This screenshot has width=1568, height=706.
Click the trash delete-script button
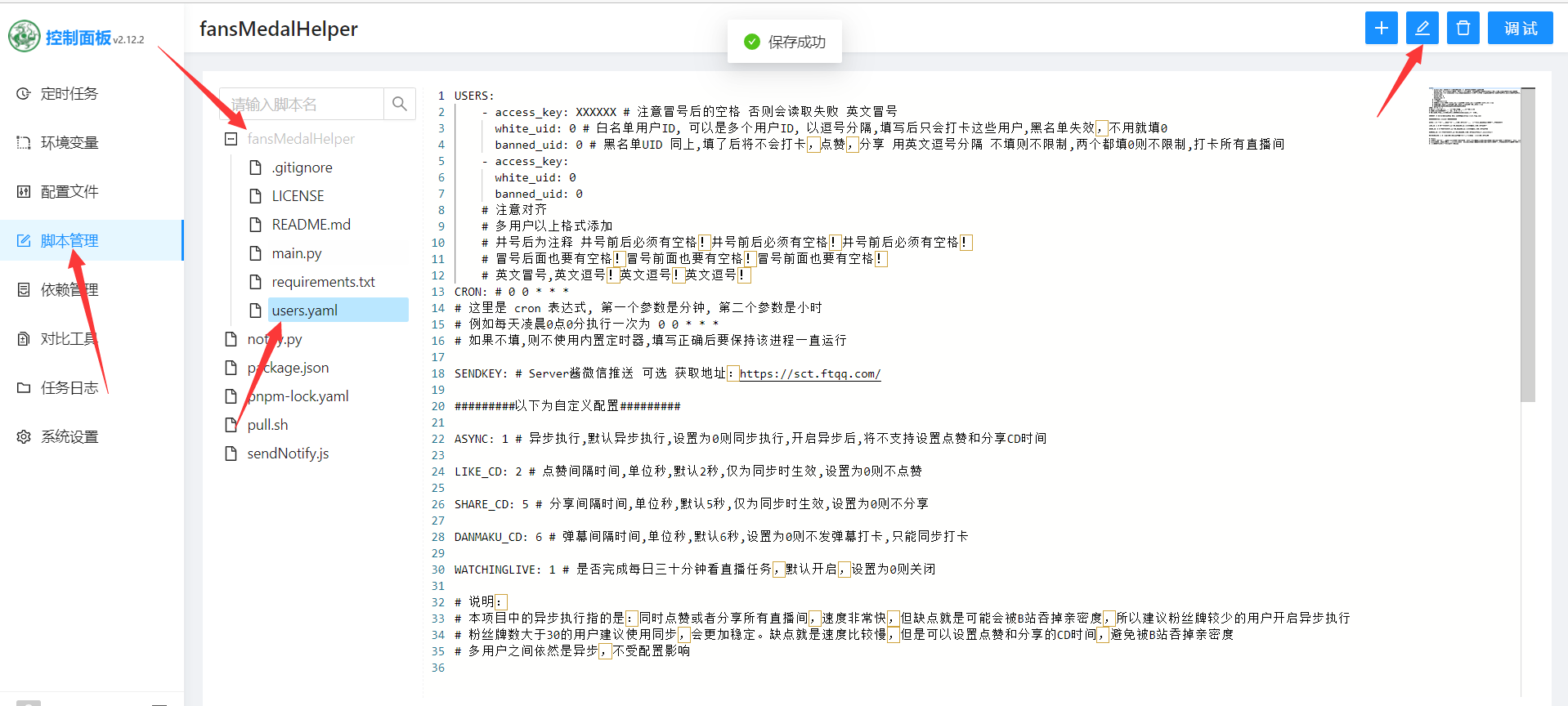point(1463,29)
